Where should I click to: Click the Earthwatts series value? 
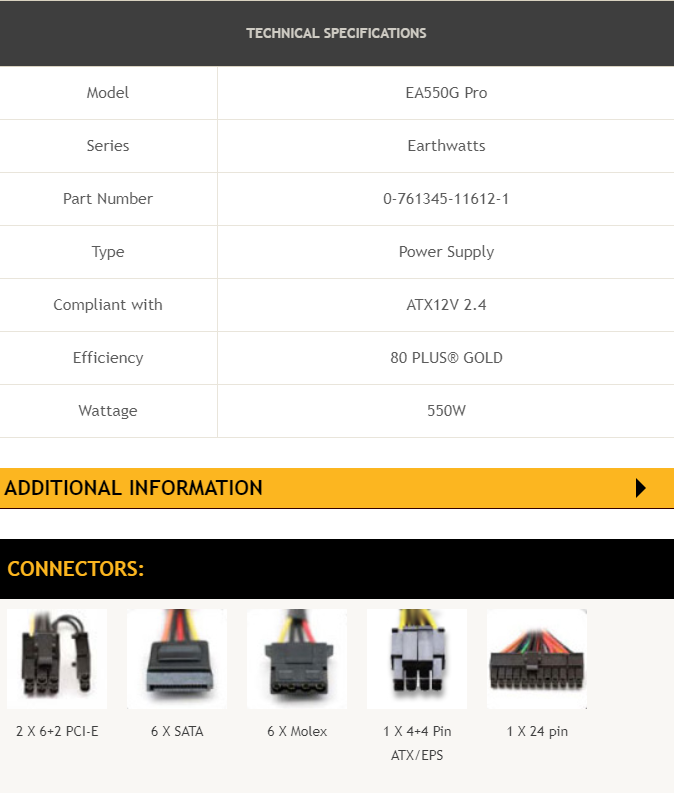click(446, 146)
